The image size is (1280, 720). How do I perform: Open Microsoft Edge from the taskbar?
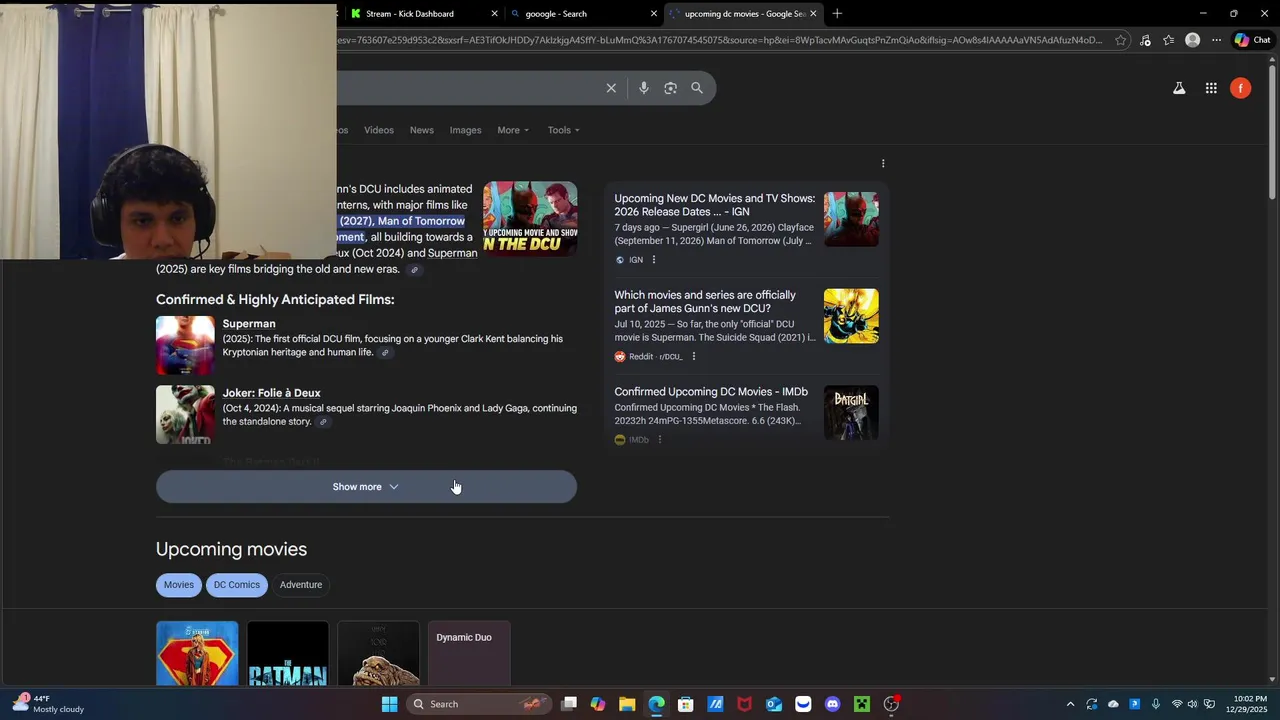(x=656, y=704)
